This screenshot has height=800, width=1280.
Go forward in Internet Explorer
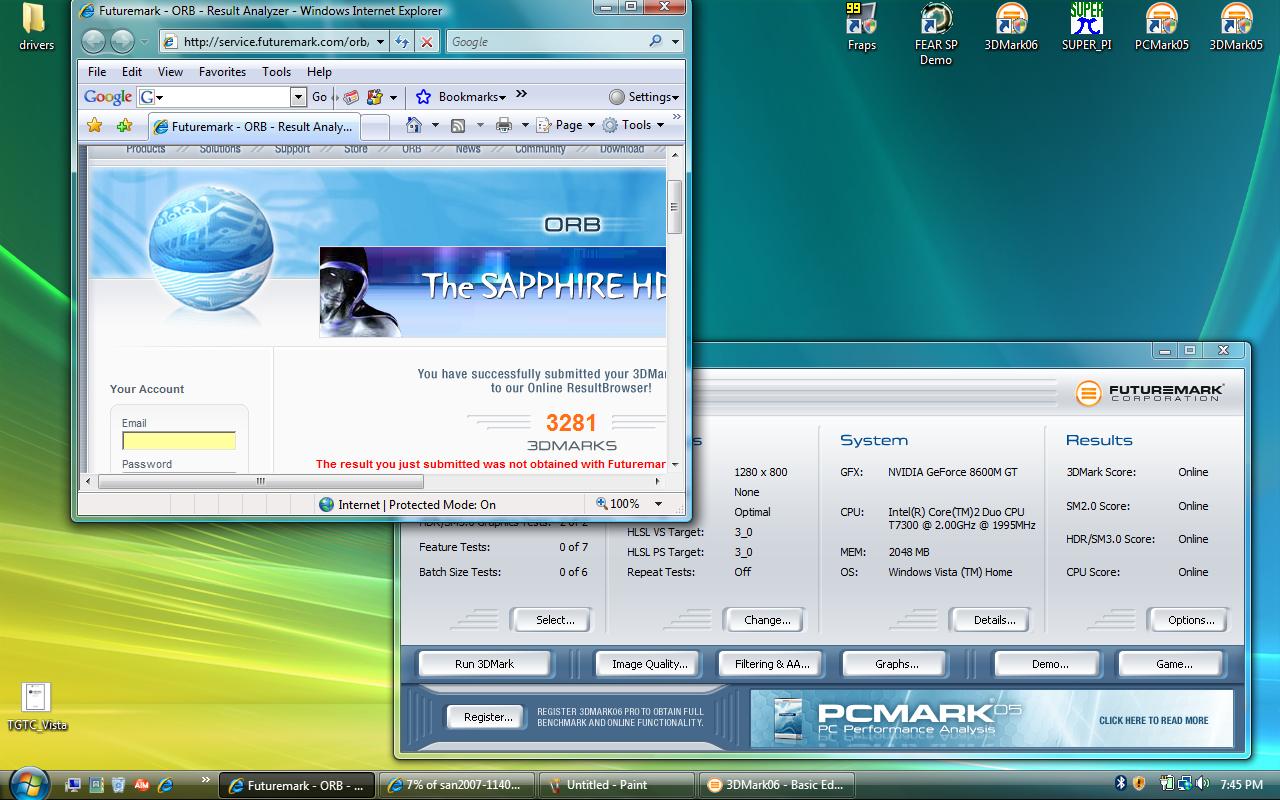tap(122, 41)
